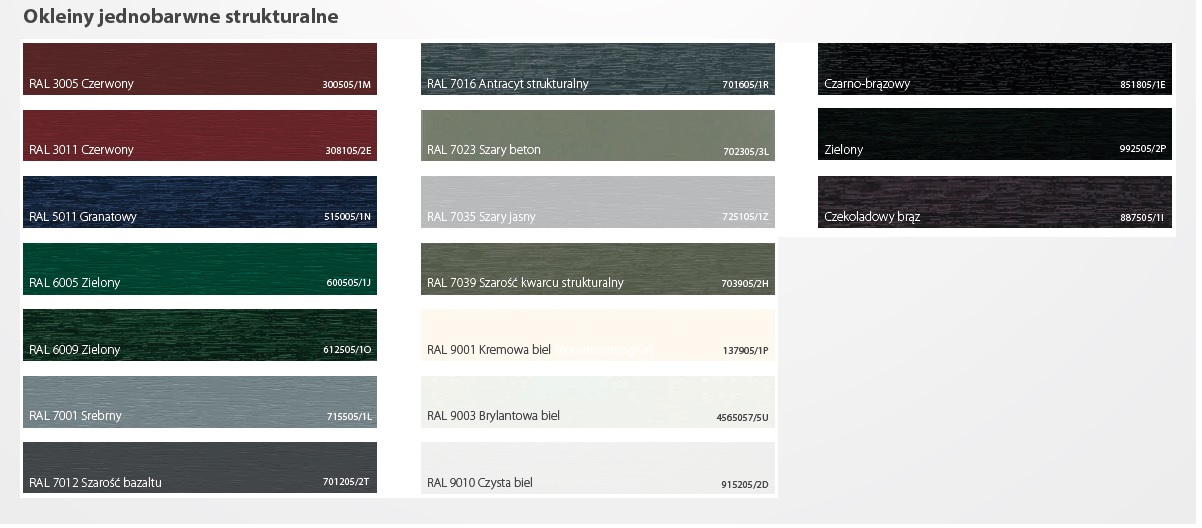This screenshot has width=1202, height=528.
Task: Select the Czarno-brązowy swatch
Action: pos(994,68)
